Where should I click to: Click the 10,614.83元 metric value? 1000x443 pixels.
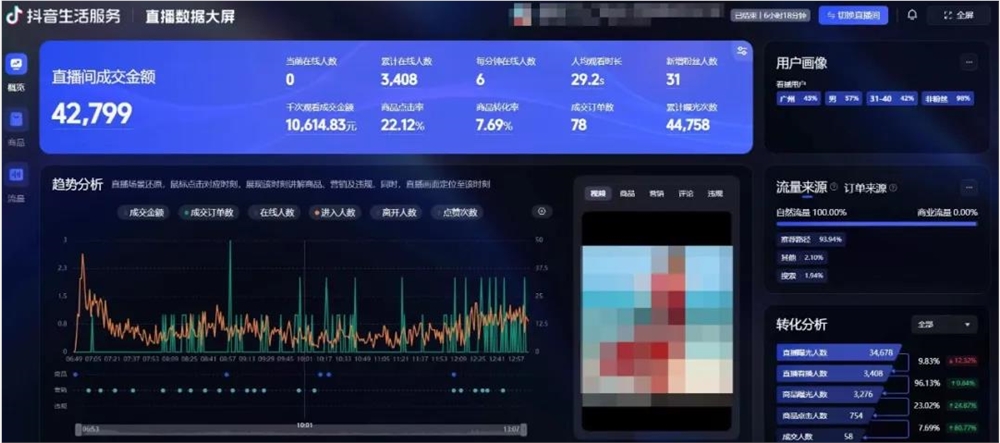click(x=321, y=125)
